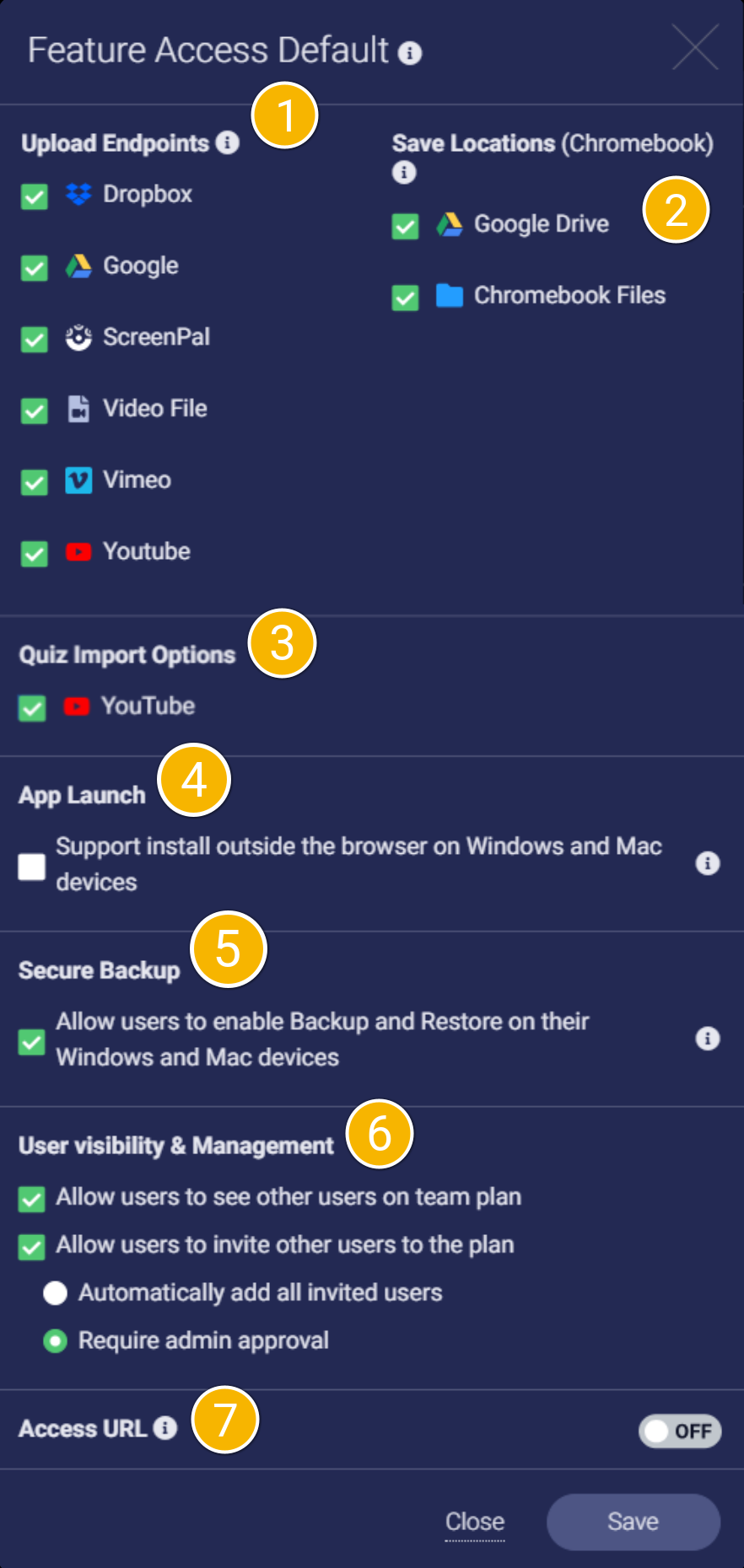Enable support install outside the browser checkbox
Image resolution: width=744 pixels, height=1568 pixels.
32,867
